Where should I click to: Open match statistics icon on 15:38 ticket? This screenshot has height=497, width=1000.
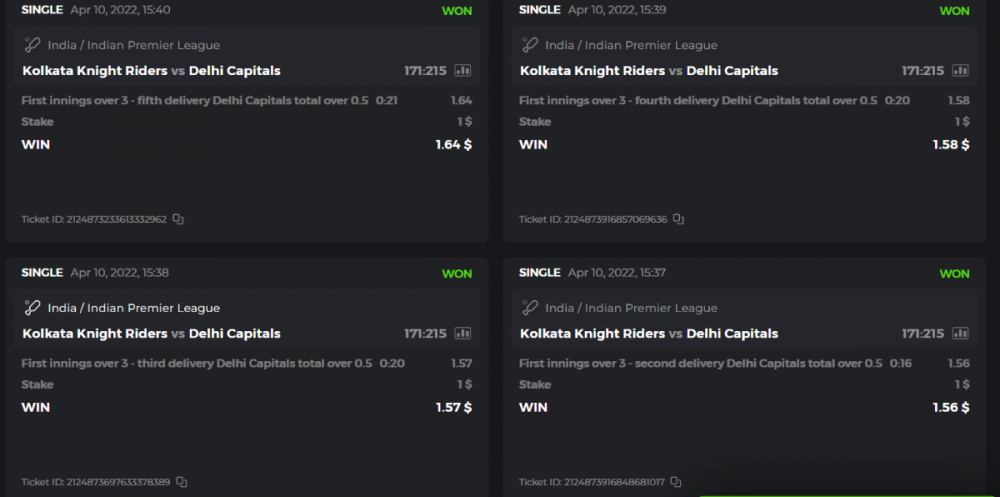coord(462,334)
